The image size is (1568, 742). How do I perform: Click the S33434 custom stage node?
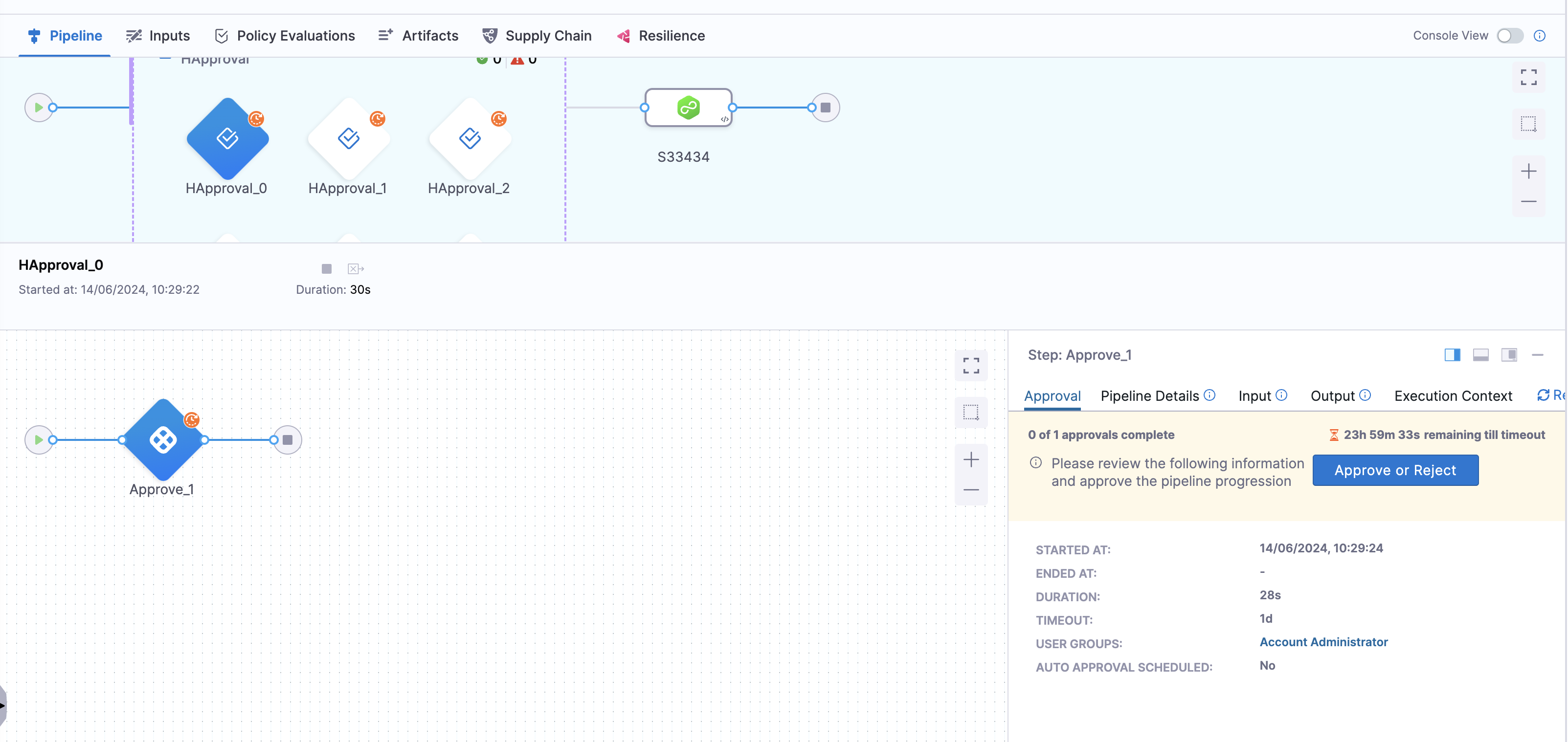coord(688,108)
